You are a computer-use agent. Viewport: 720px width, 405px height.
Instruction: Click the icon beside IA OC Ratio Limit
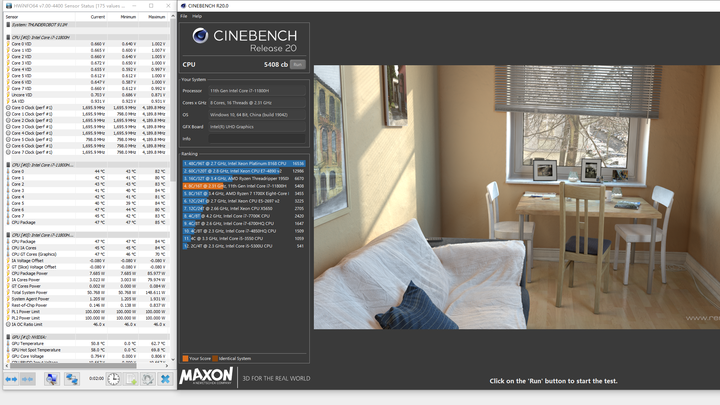(8, 324)
